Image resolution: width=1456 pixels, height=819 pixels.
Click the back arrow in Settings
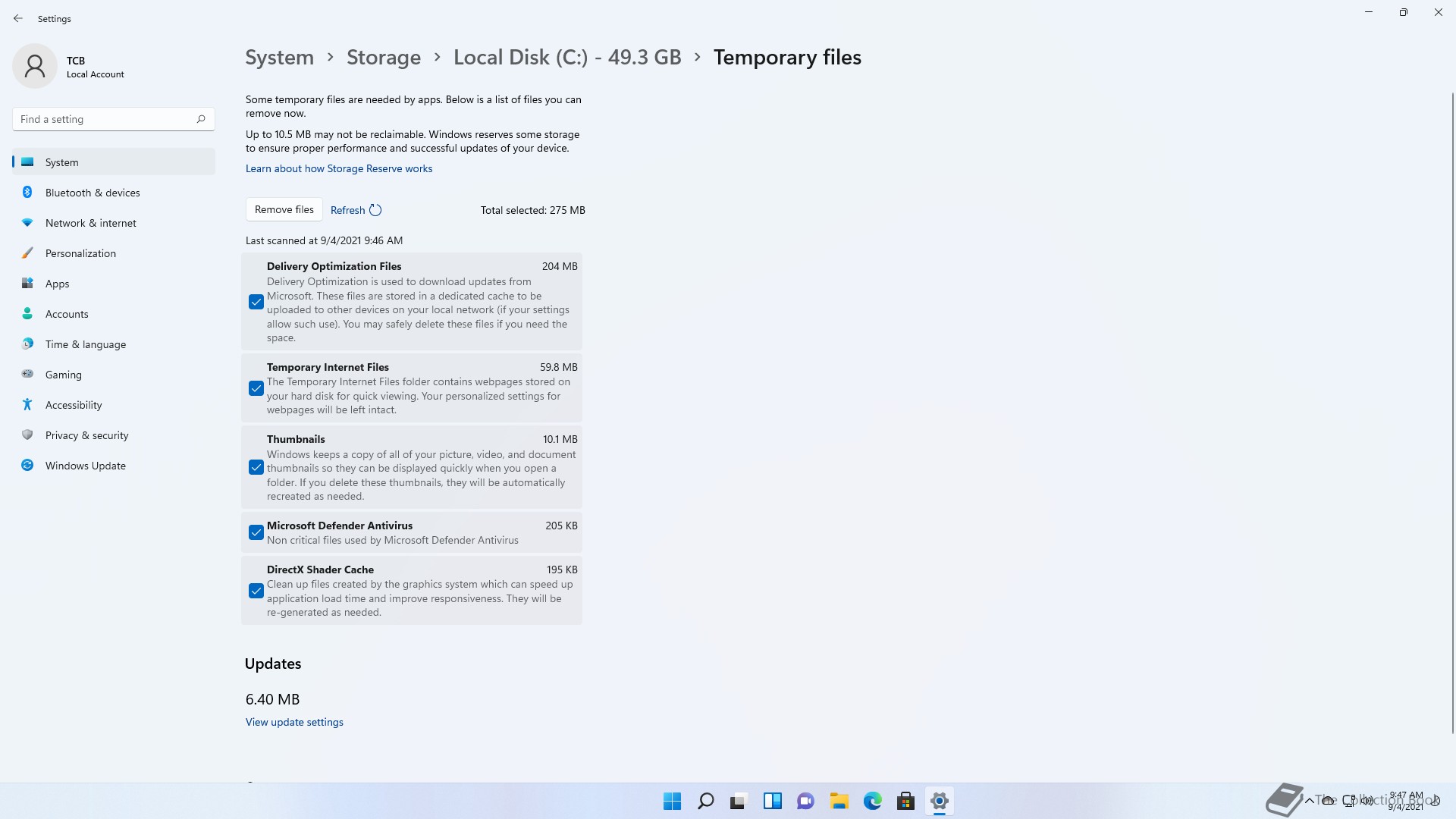[x=18, y=18]
